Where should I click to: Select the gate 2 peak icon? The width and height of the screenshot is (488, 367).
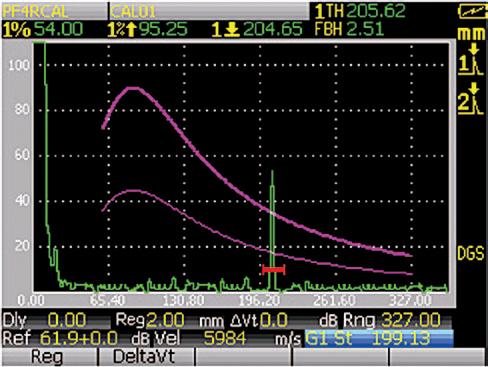tap(471, 99)
